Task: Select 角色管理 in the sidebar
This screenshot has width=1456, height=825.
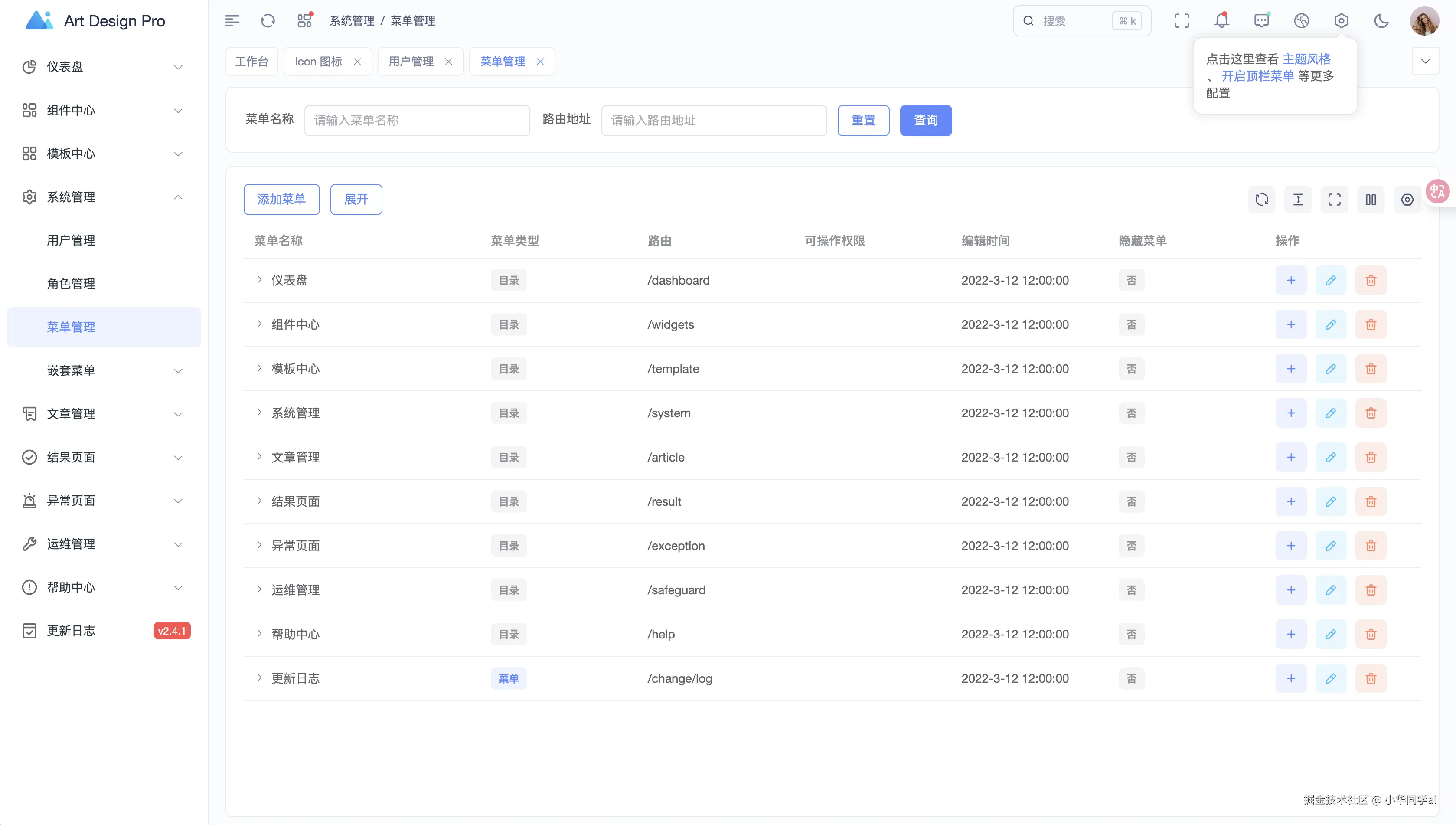Action: click(x=71, y=283)
